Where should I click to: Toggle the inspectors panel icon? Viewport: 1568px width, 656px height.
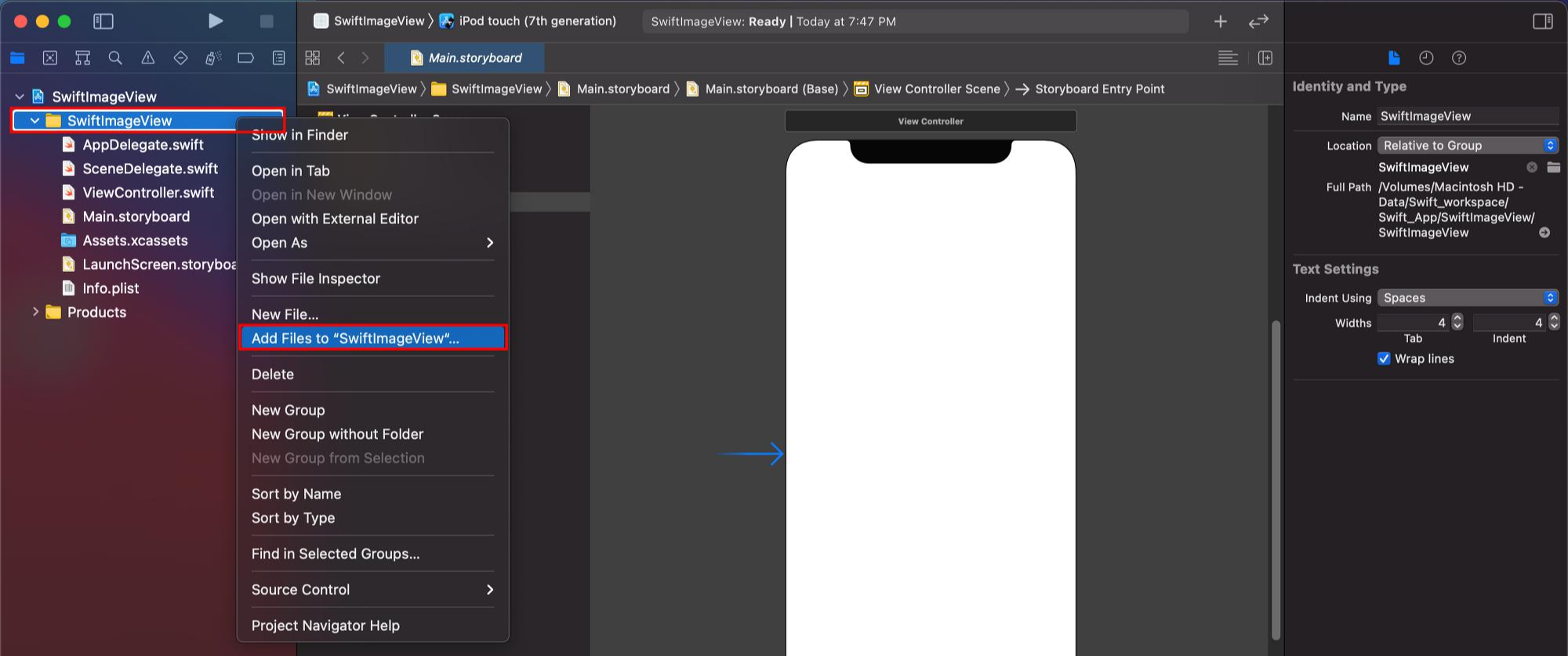tap(1543, 21)
